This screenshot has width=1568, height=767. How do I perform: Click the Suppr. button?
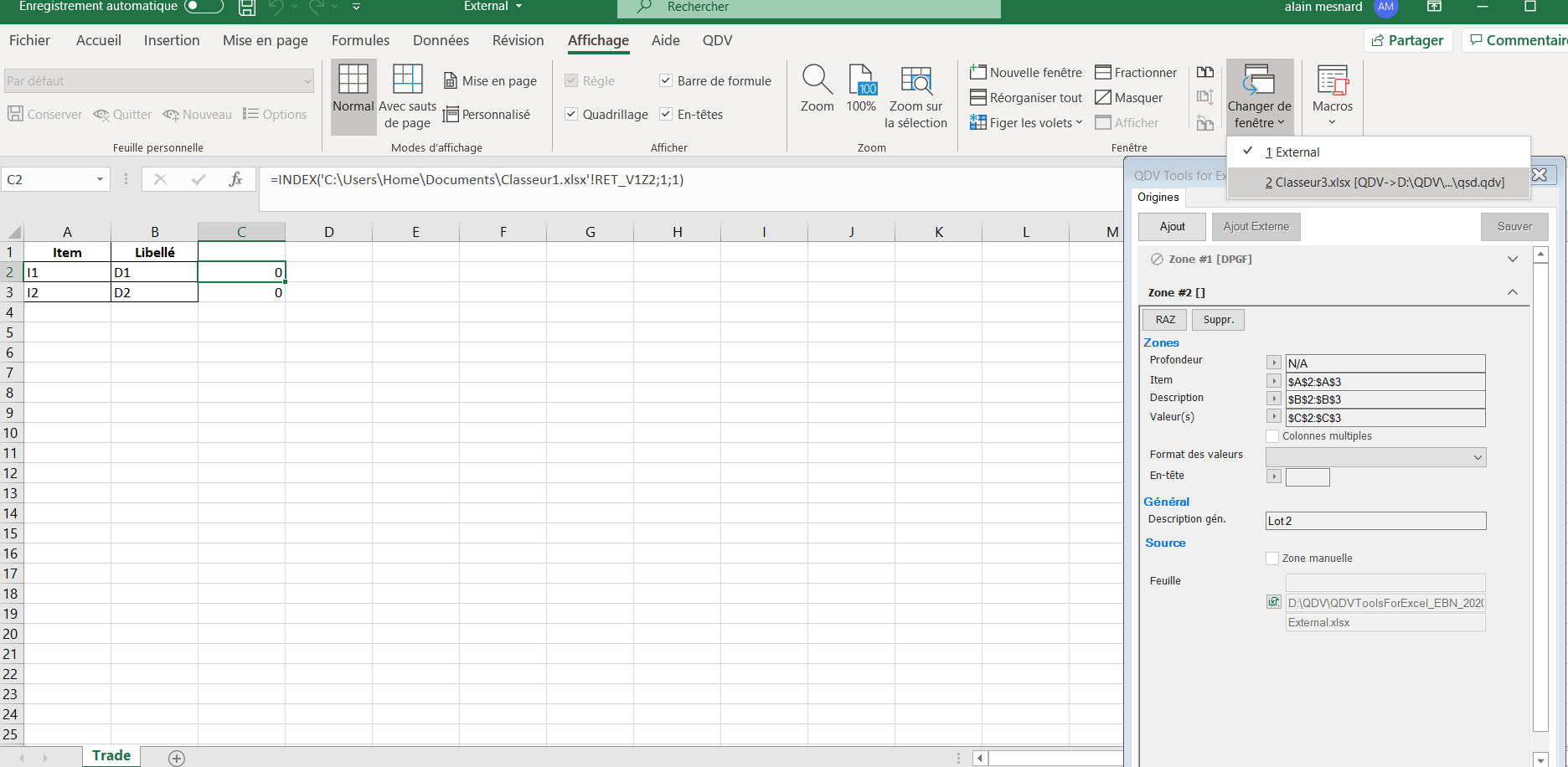point(1218,320)
